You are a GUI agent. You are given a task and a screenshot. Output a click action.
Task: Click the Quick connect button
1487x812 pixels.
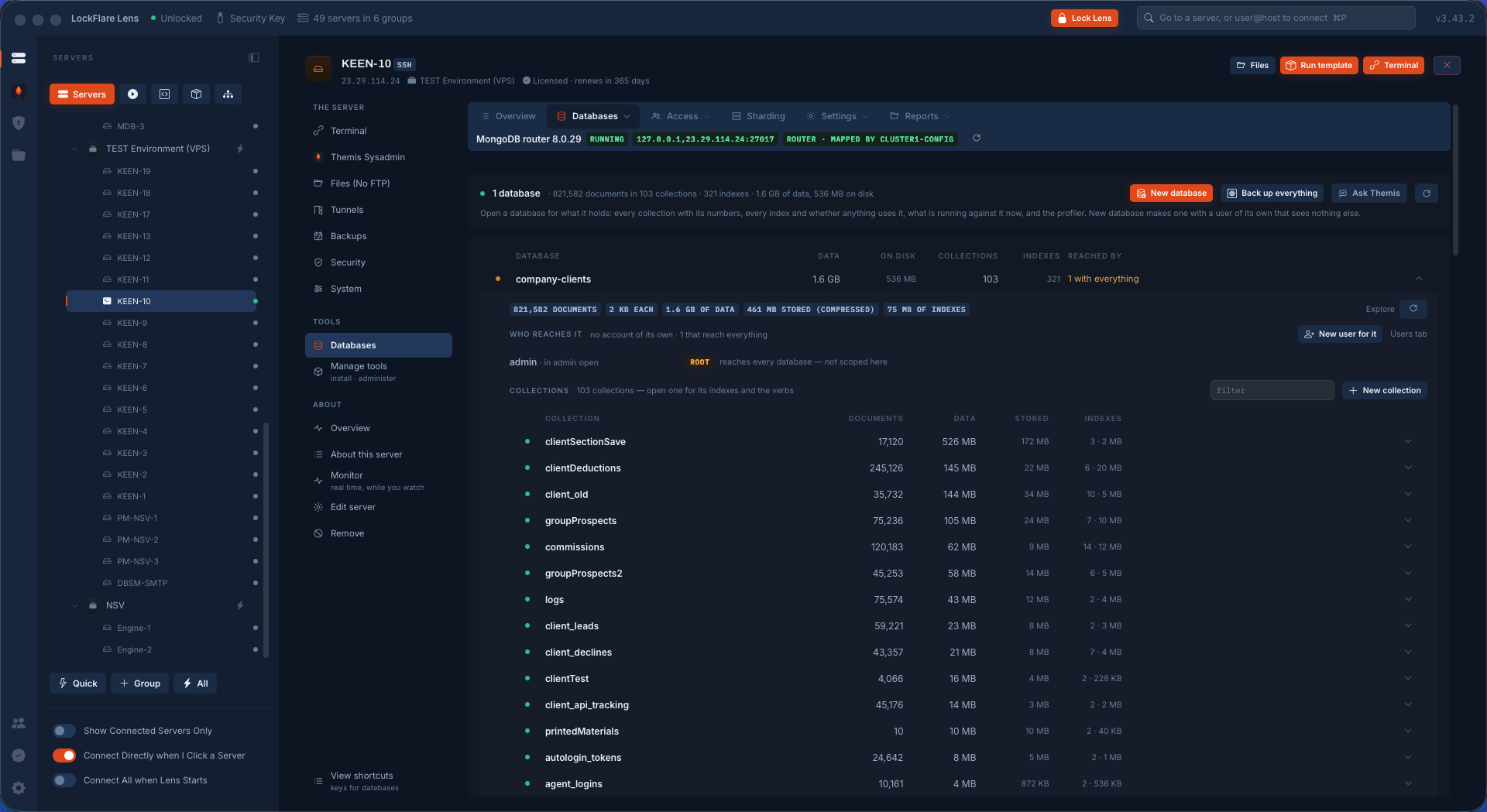pyautogui.click(x=78, y=684)
